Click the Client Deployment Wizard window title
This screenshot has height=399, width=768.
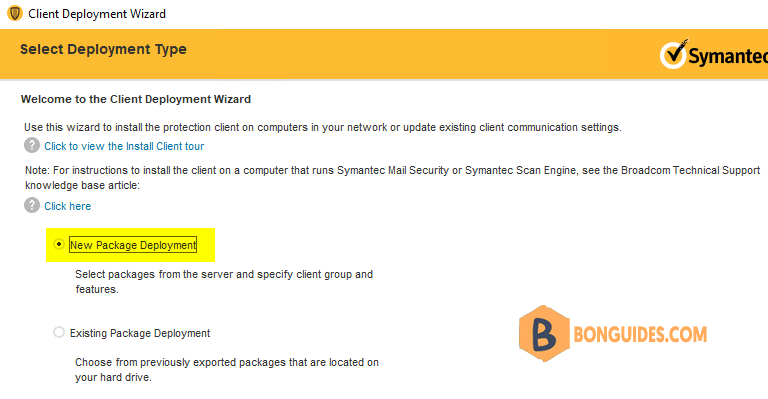pos(97,14)
